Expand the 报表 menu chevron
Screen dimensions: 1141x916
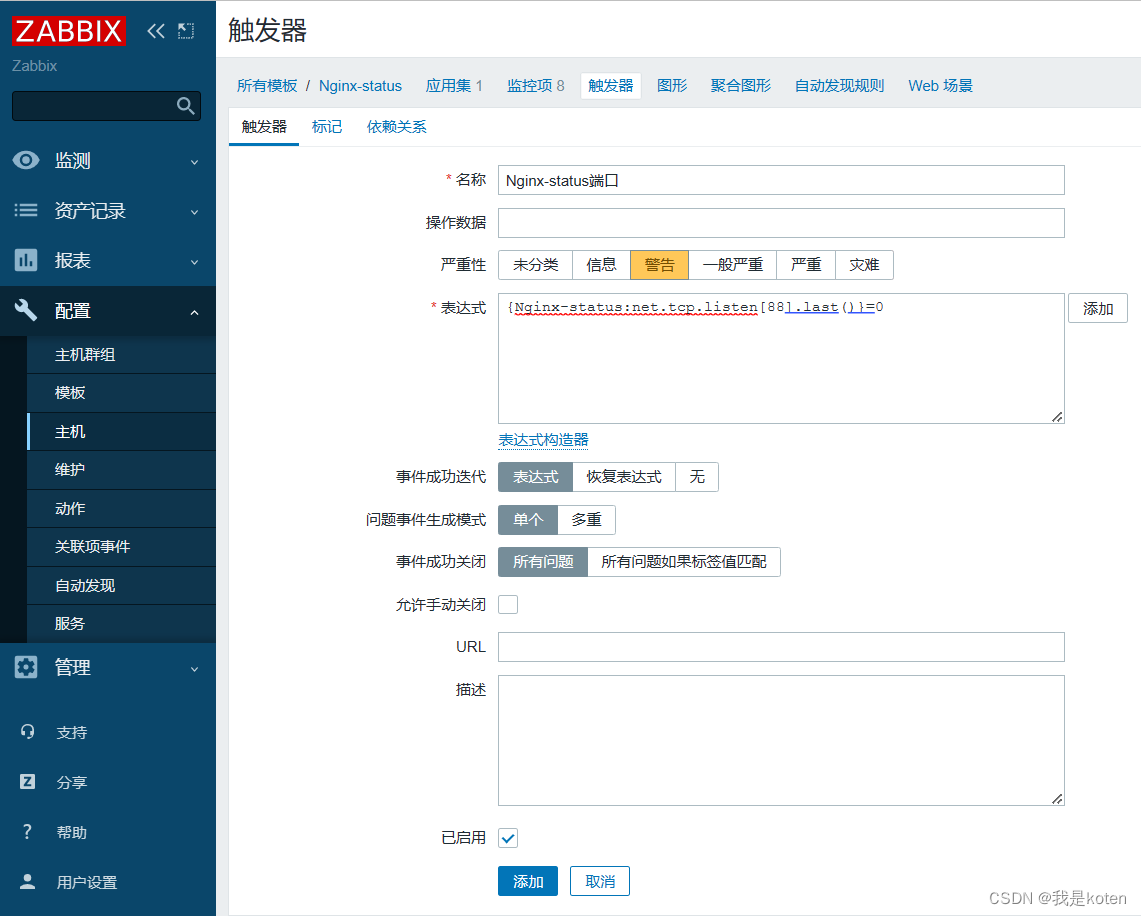click(x=195, y=262)
